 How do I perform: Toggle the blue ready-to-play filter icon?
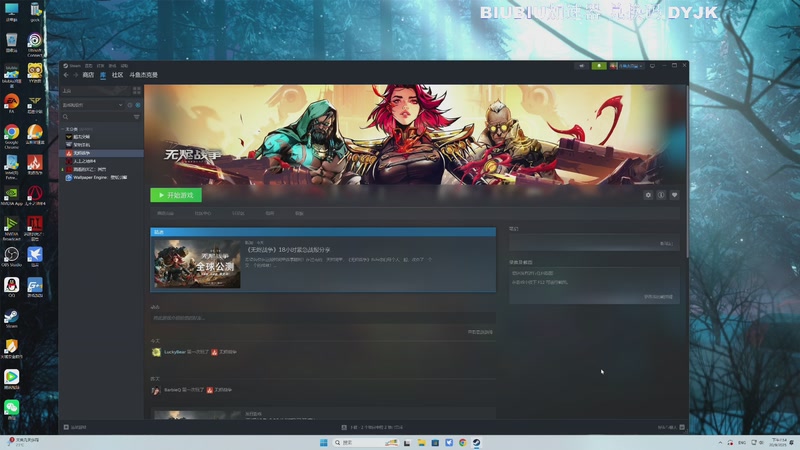(138, 105)
